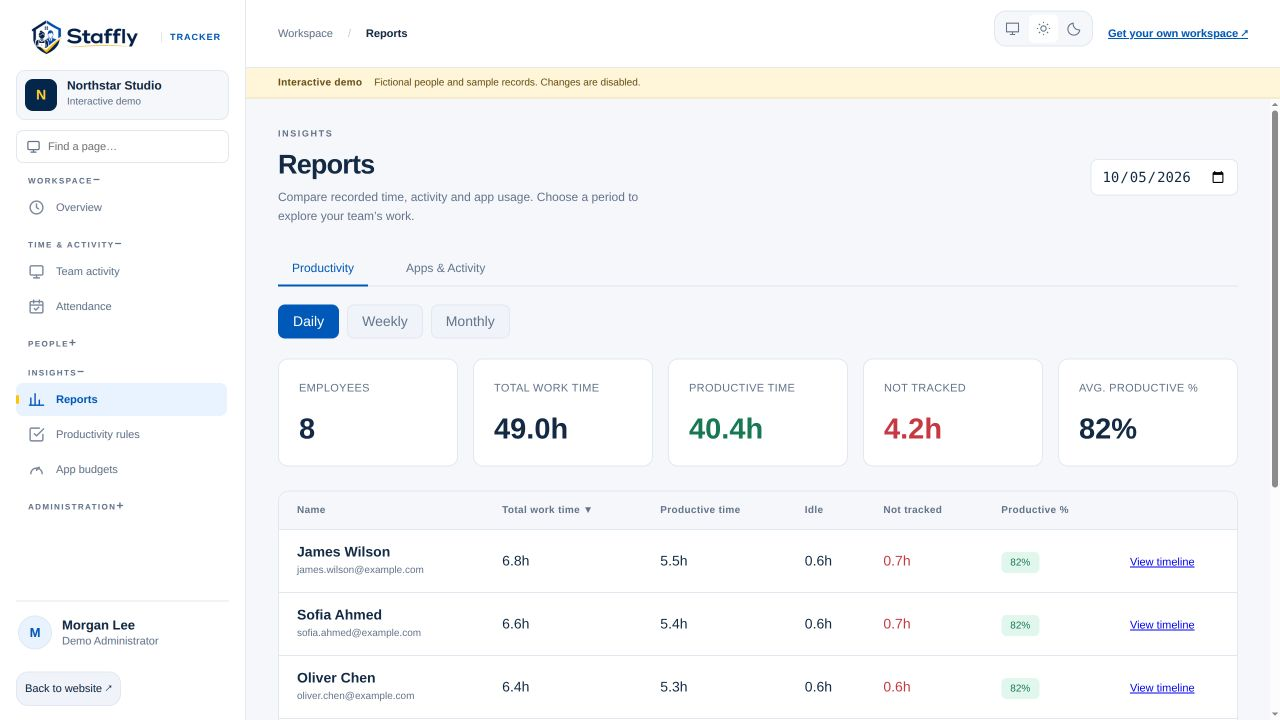
Task: Collapse the Workspace section
Action: (x=64, y=181)
